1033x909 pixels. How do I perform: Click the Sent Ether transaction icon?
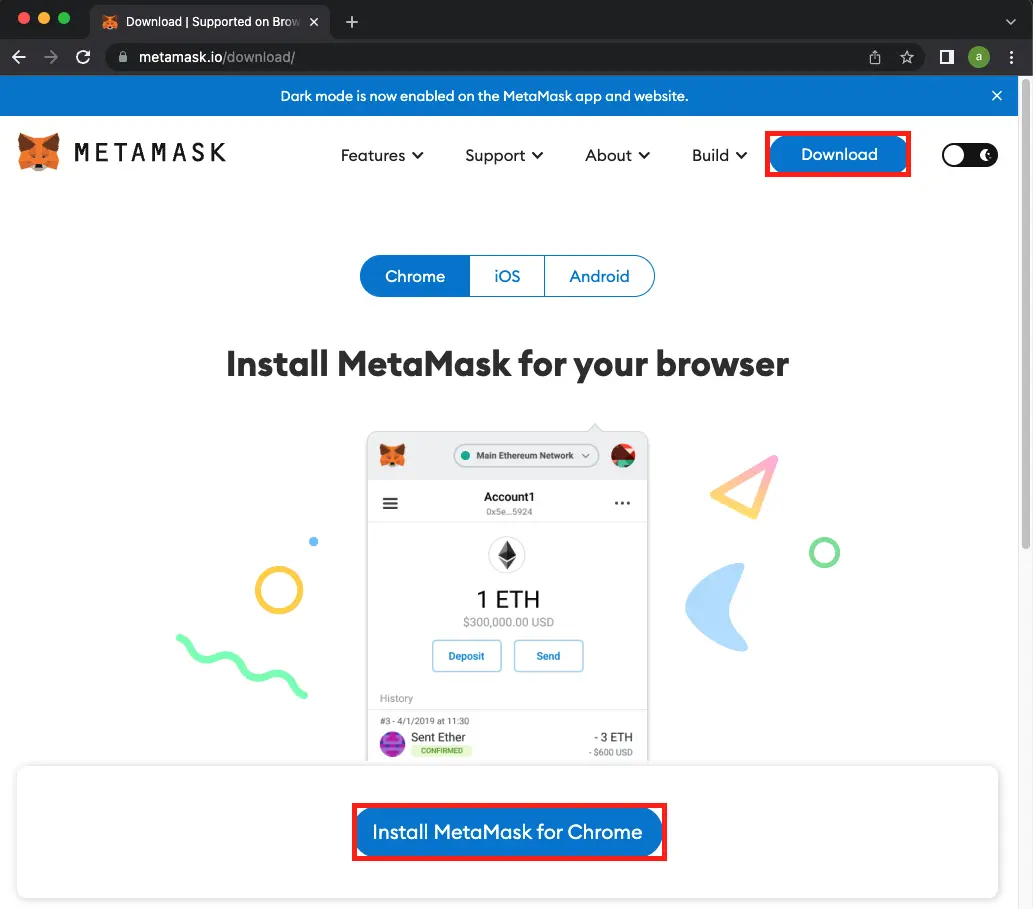(392, 744)
